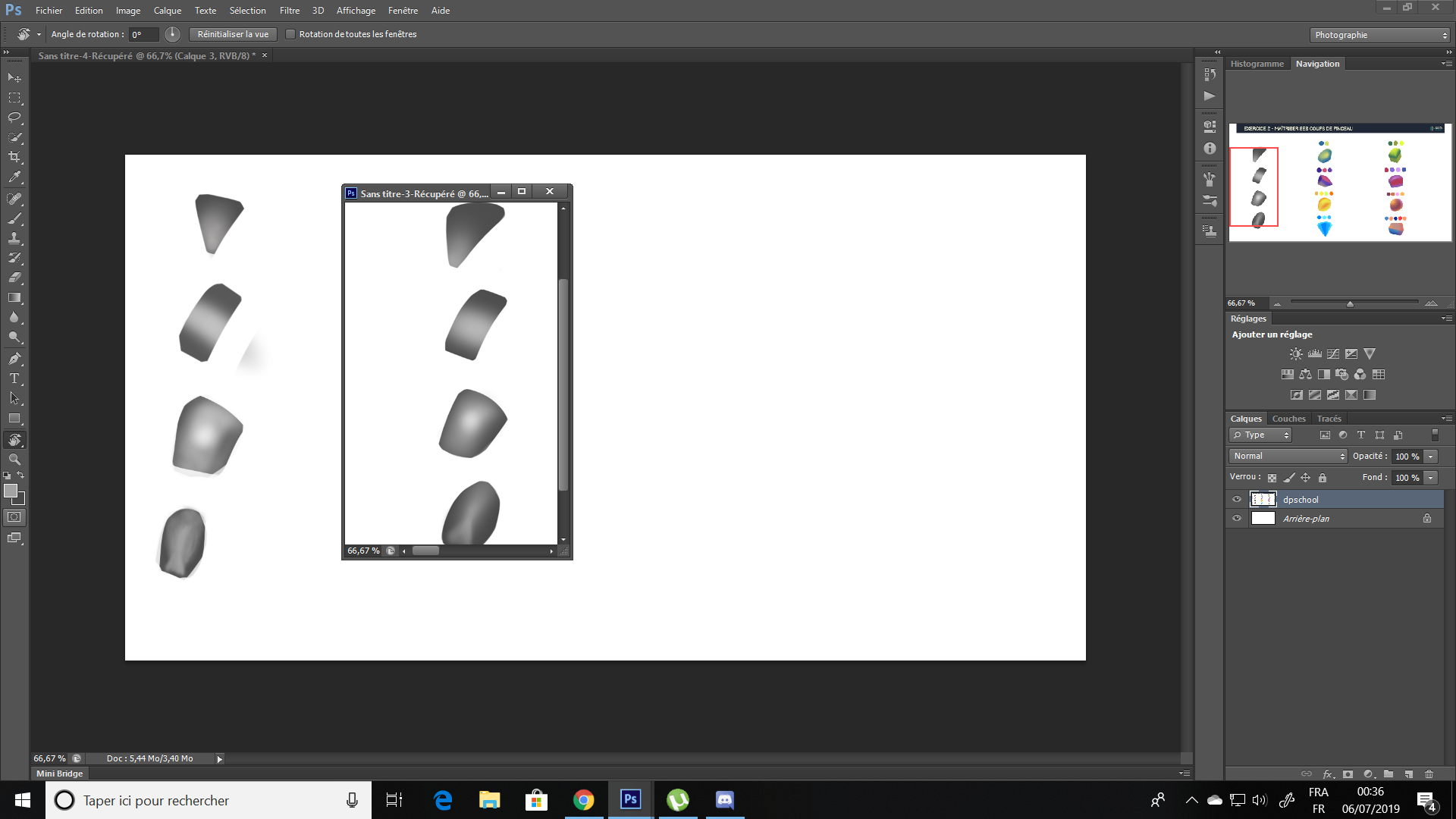Open the Photographie workspace dropdown

[x=1379, y=35]
